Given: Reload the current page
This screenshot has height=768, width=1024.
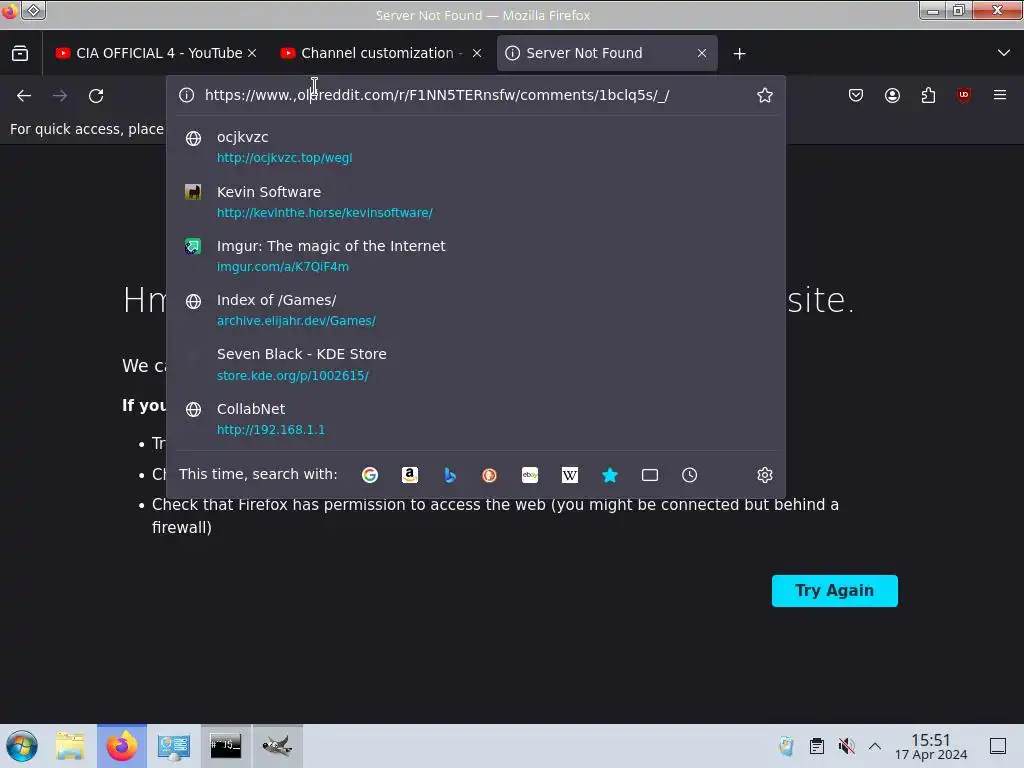Looking at the screenshot, I should click(96, 95).
